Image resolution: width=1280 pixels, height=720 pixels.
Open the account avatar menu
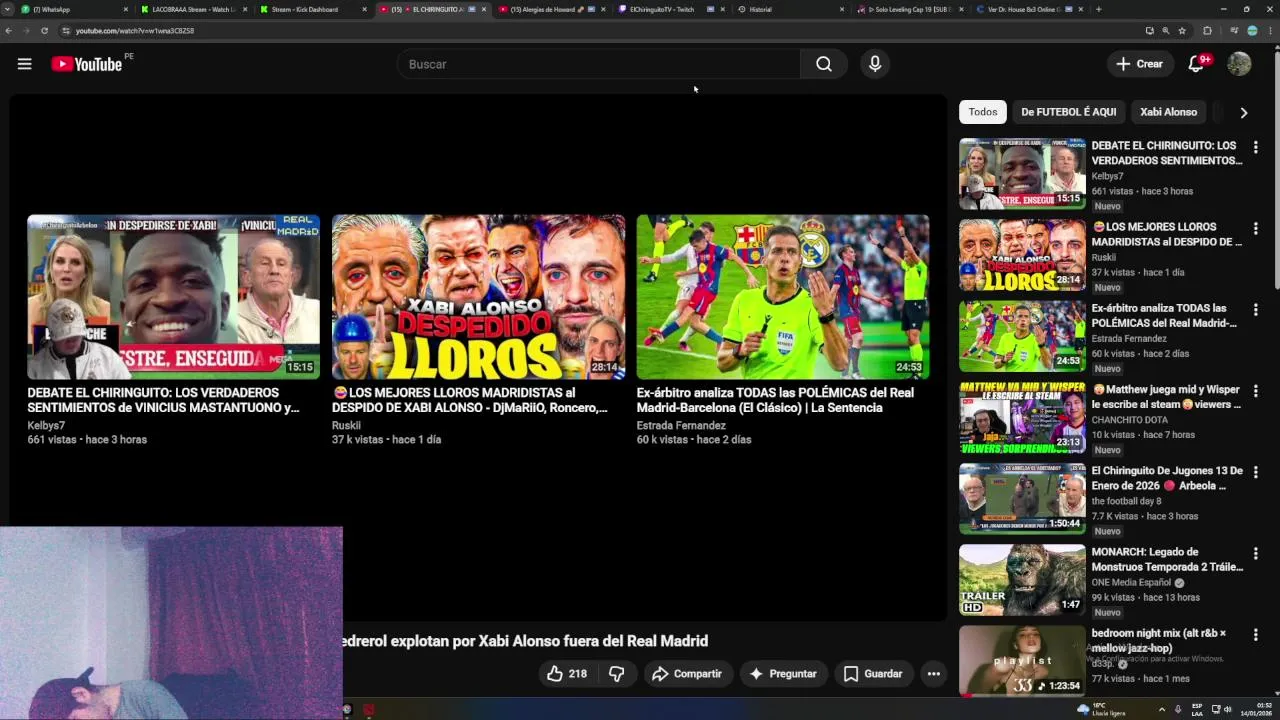(1239, 64)
